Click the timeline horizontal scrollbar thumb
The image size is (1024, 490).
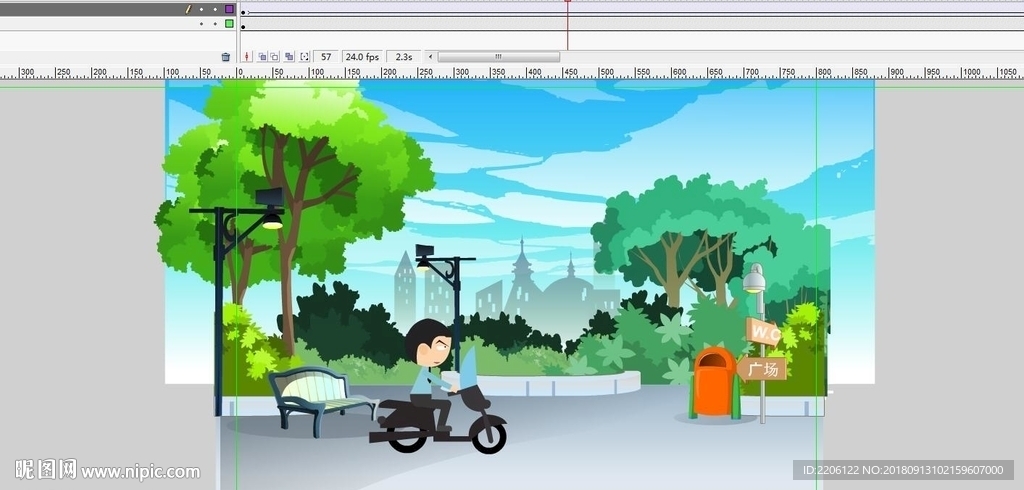(x=498, y=57)
